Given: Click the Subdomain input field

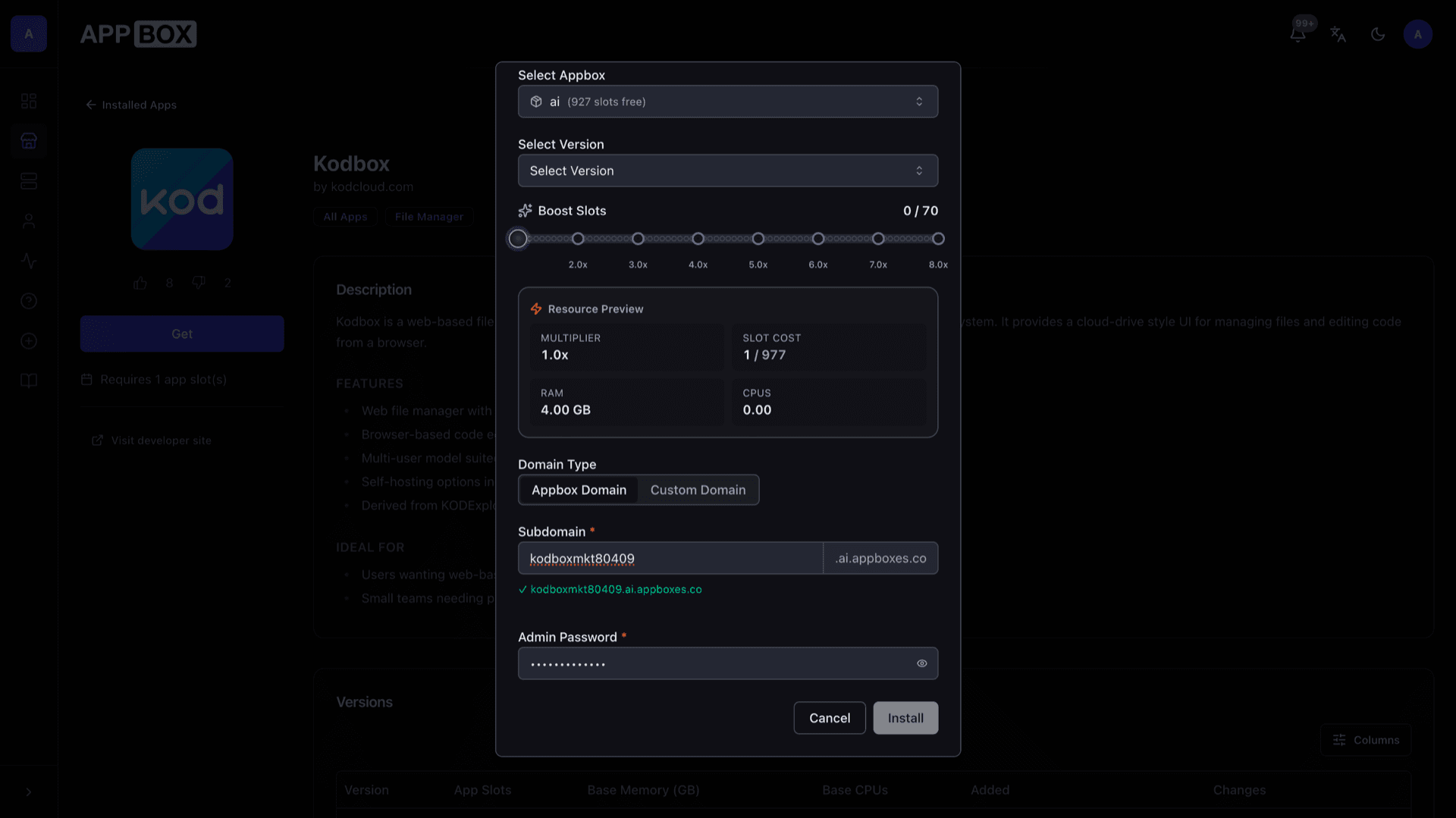Looking at the screenshot, I should point(670,558).
